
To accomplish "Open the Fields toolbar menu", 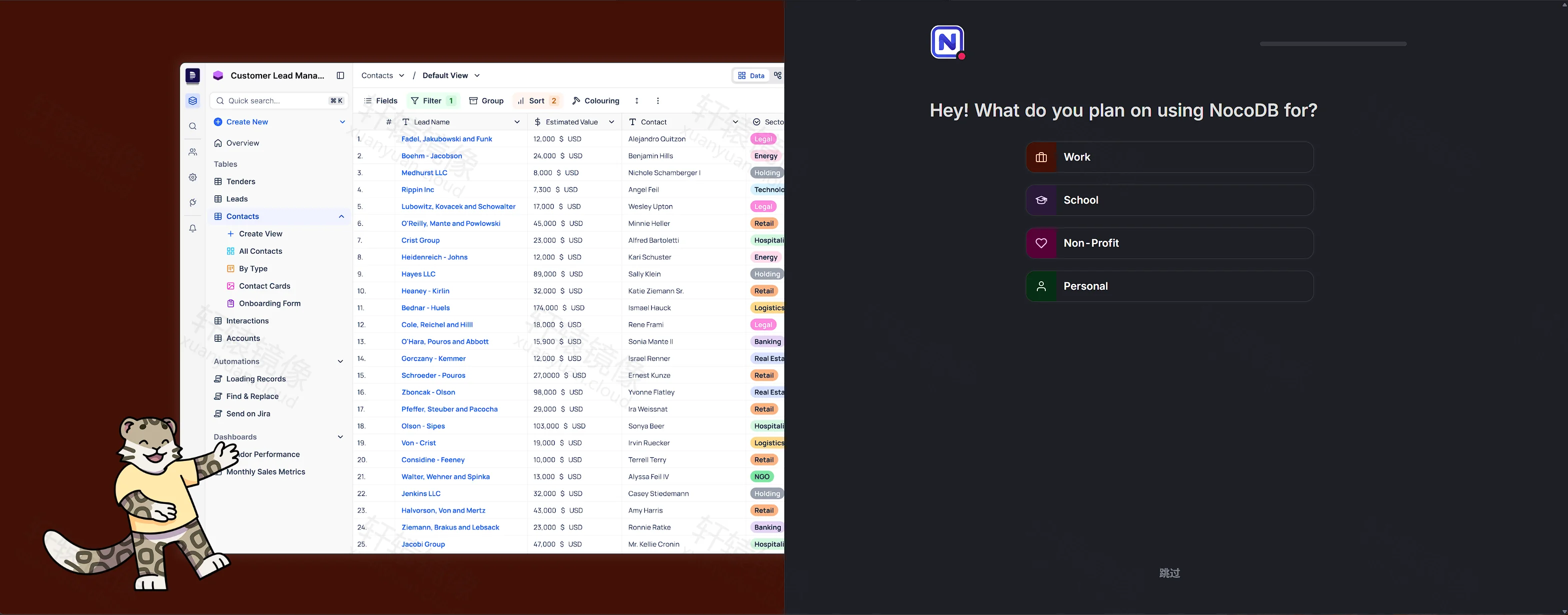I will pos(381,101).
